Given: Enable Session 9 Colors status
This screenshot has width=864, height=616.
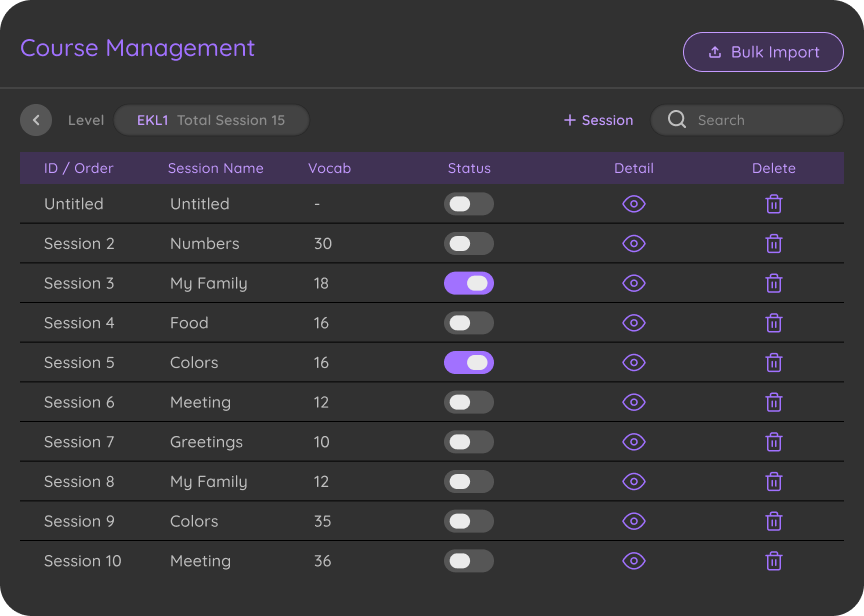Looking at the screenshot, I should tap(469, 521).
